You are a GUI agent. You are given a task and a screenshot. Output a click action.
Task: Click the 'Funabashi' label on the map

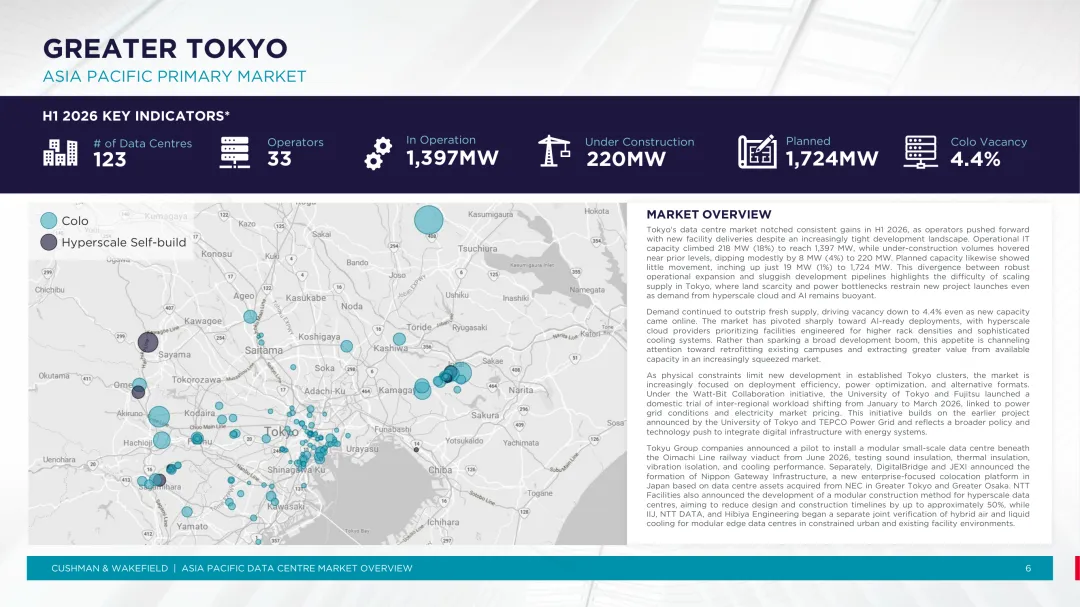point(393,429)
